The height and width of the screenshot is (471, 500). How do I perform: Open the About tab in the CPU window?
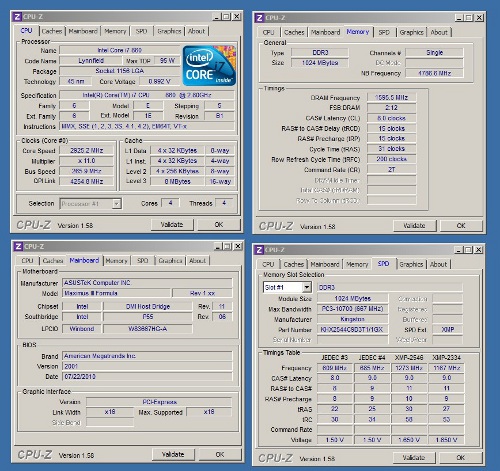click(x=196, y=31)
